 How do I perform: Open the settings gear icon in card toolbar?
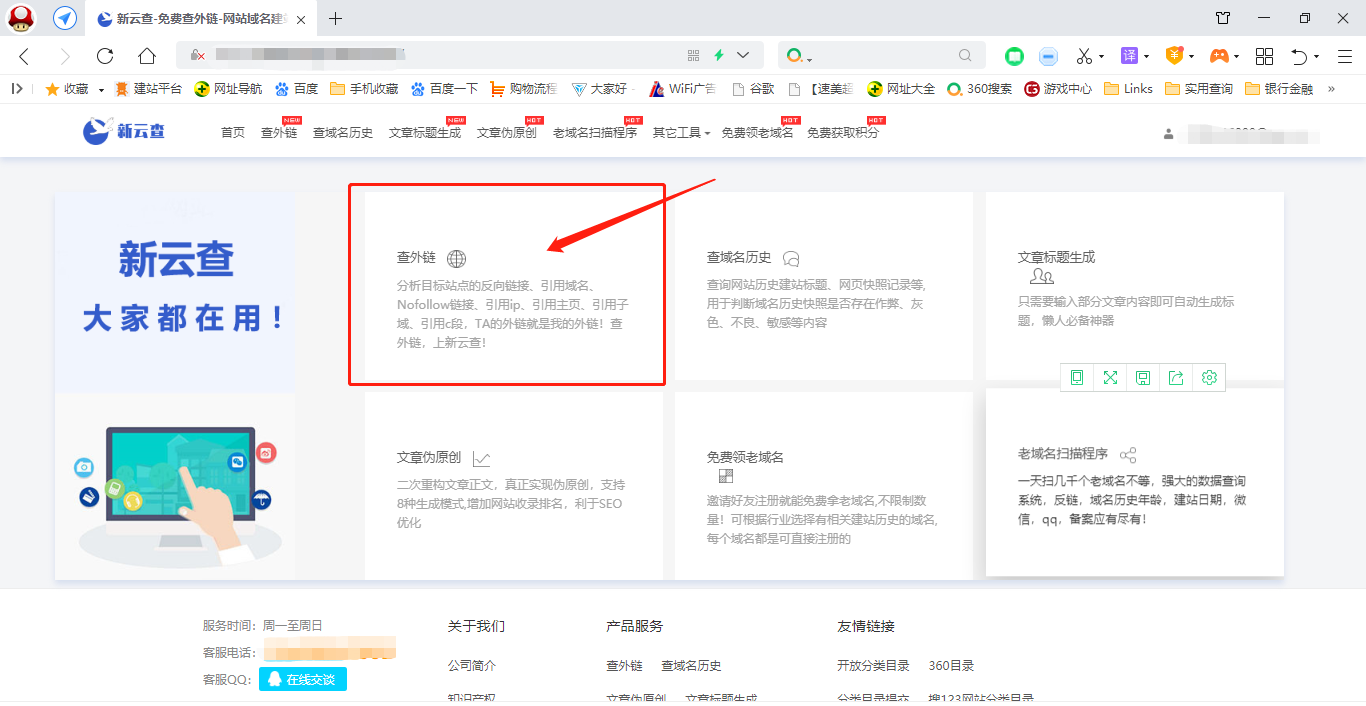point(1209,377)
